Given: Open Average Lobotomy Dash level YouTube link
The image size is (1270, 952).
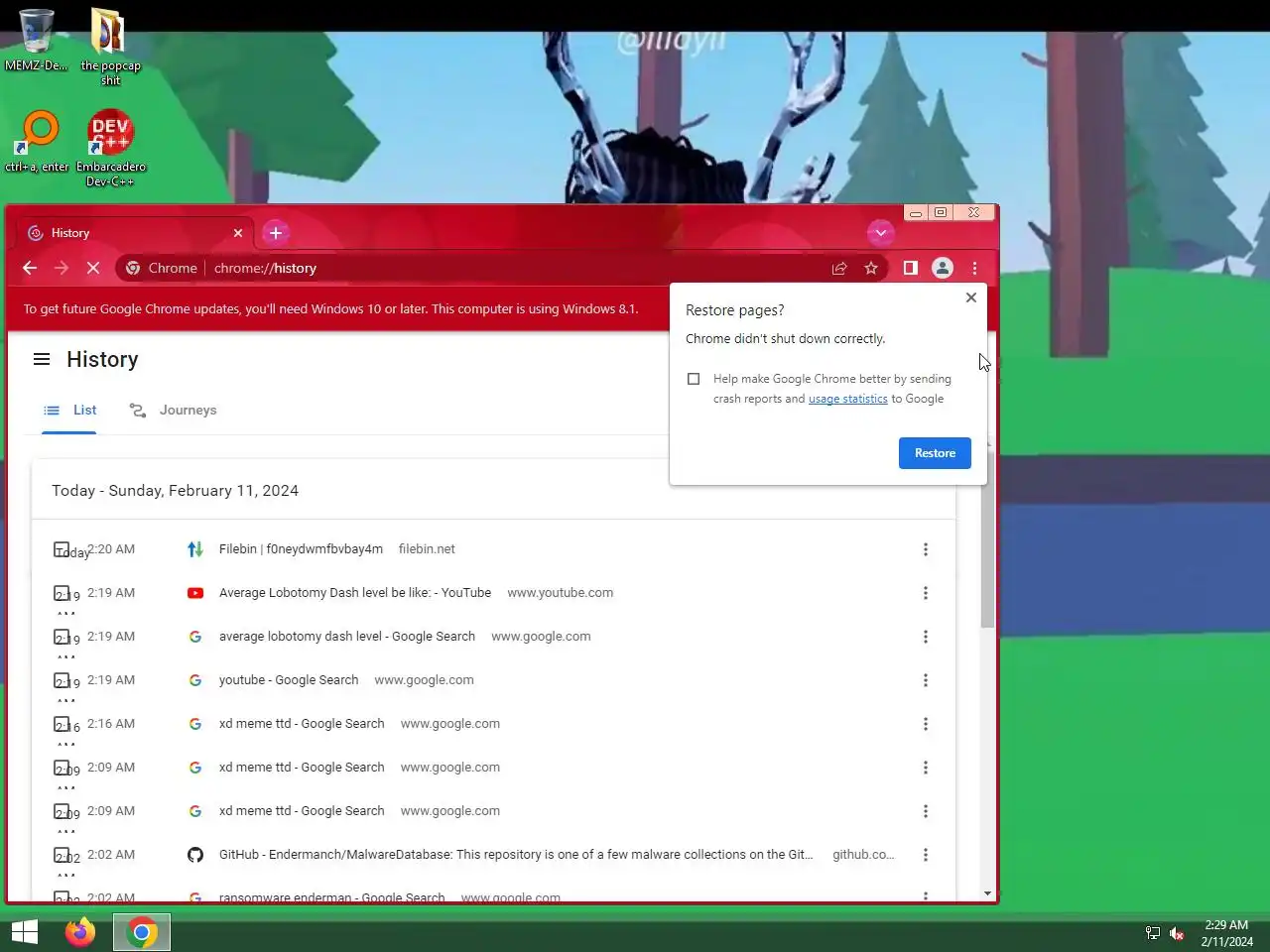Looking at the screenshot, I should pyautogui.click(x=355, y=593).
